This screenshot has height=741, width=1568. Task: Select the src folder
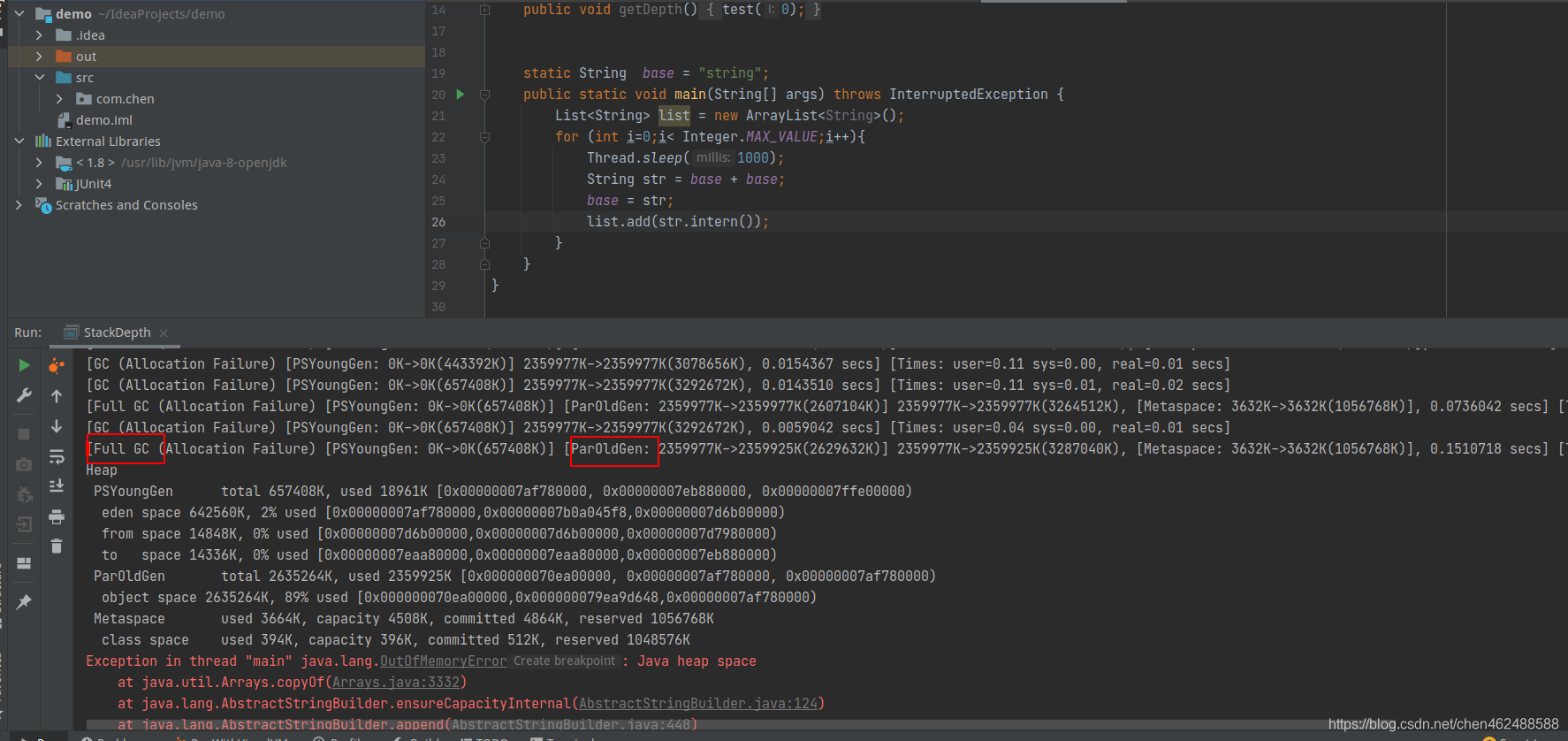[84, 78]
